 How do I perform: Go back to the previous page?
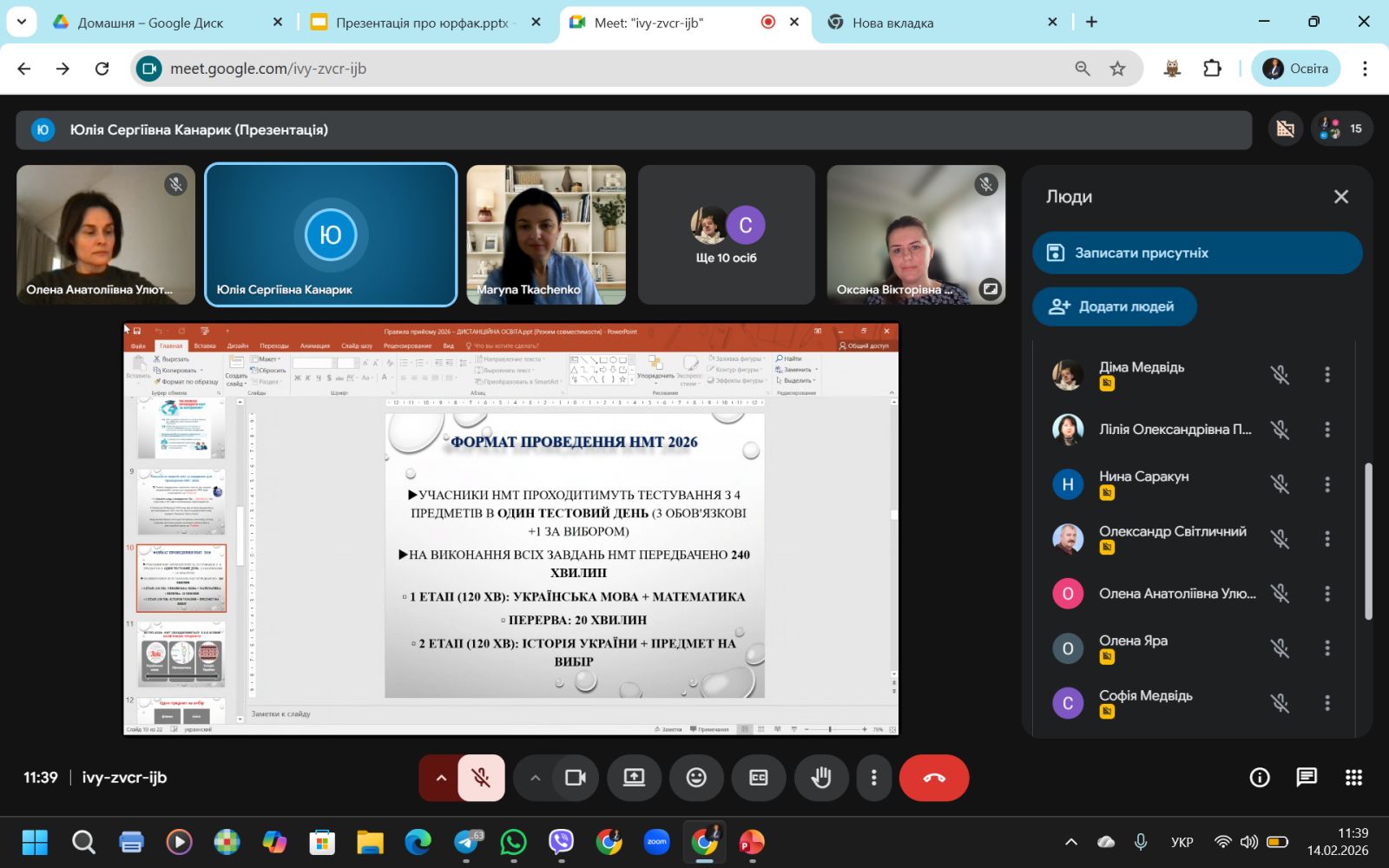pos(24,69)
